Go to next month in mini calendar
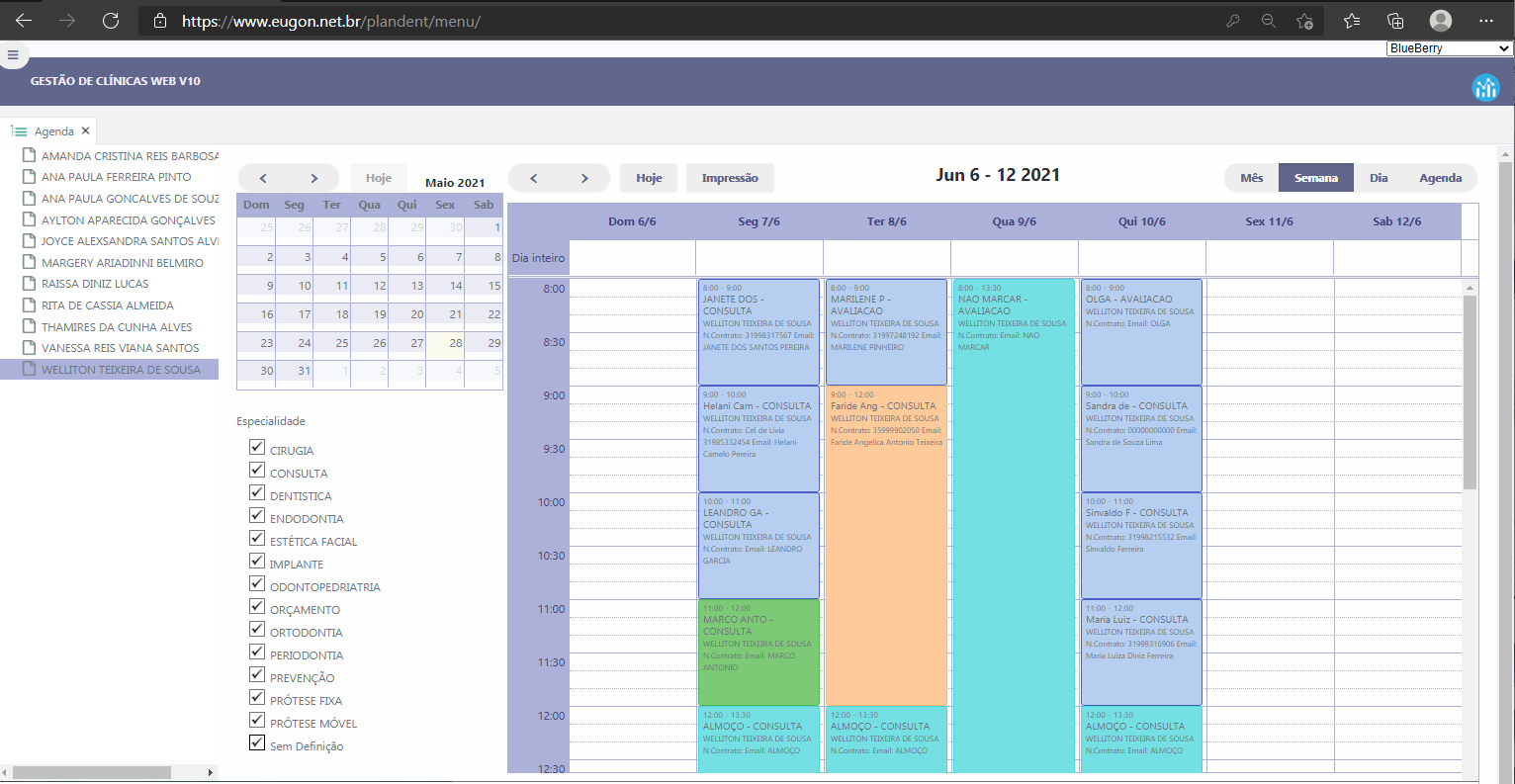Image resolution: width=1515 pixels, height=784 pixels. click(313, 178)
